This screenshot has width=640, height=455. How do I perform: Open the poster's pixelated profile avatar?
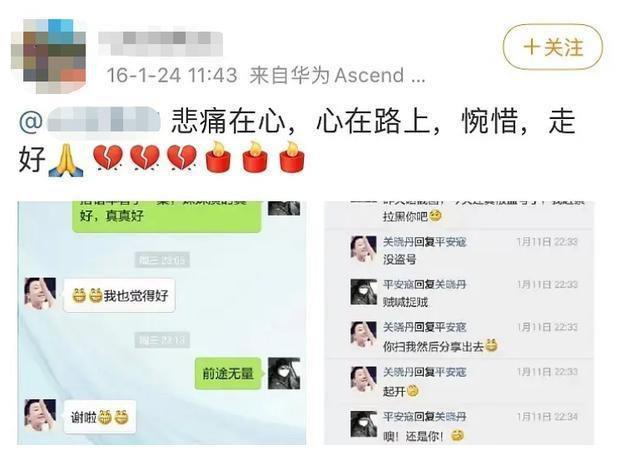pos(49,56)
